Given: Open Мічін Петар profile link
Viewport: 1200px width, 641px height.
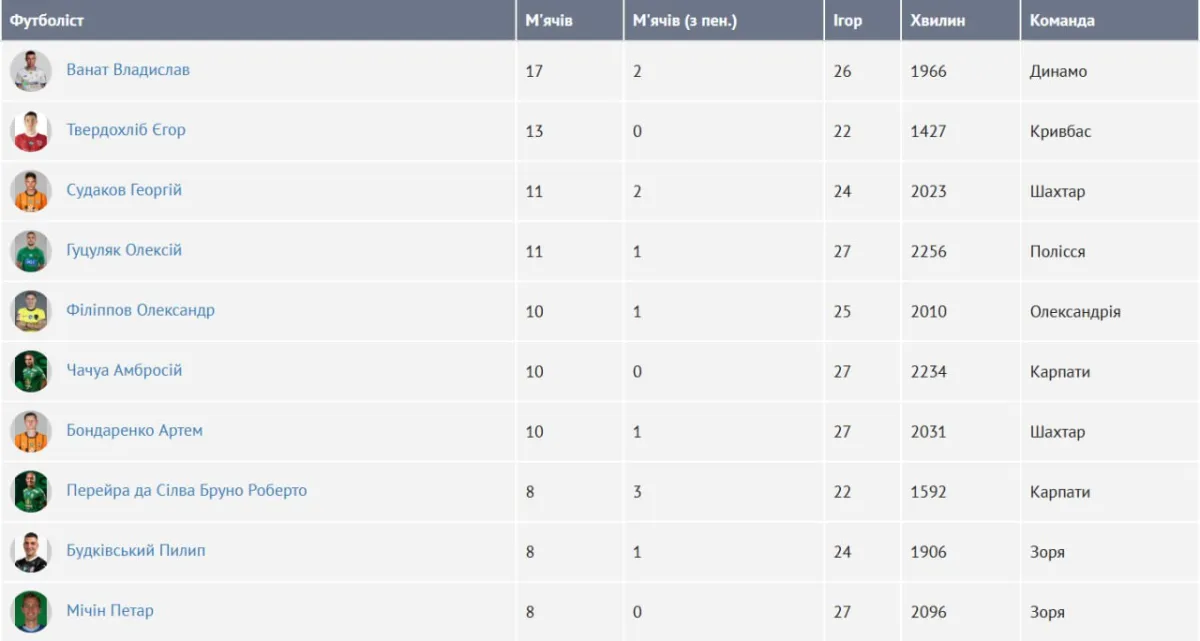Looking at the screenshot, I should (110, 610).
